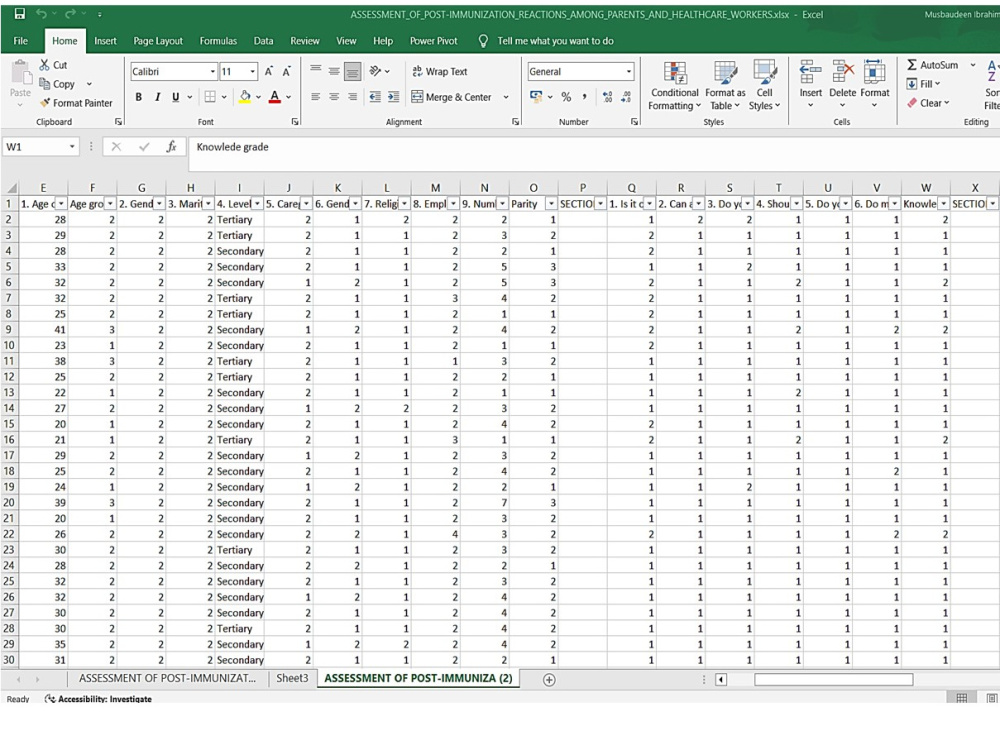Click Decrease Decimal icon

pos(626,97)
